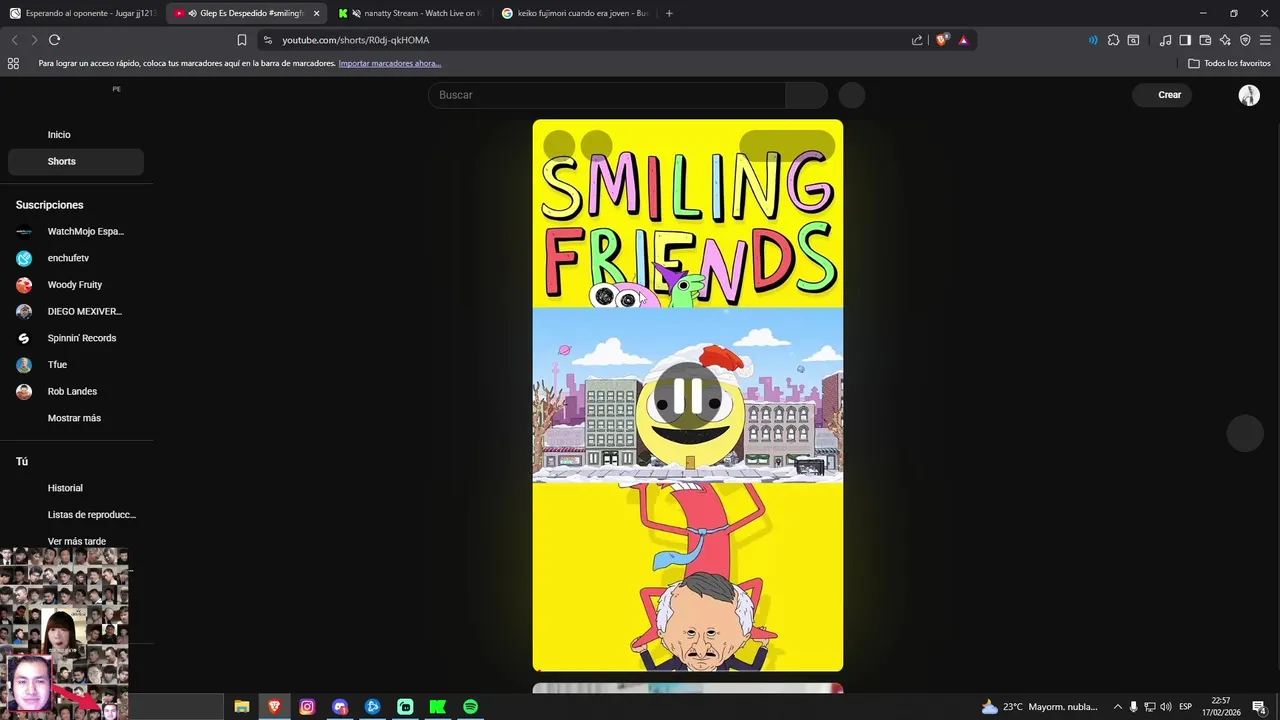This screenshot has height=720, width=1280.
Task: Switch to the keiko fujimori search tab
Action: pyautogui.click(x=574, y=13)
